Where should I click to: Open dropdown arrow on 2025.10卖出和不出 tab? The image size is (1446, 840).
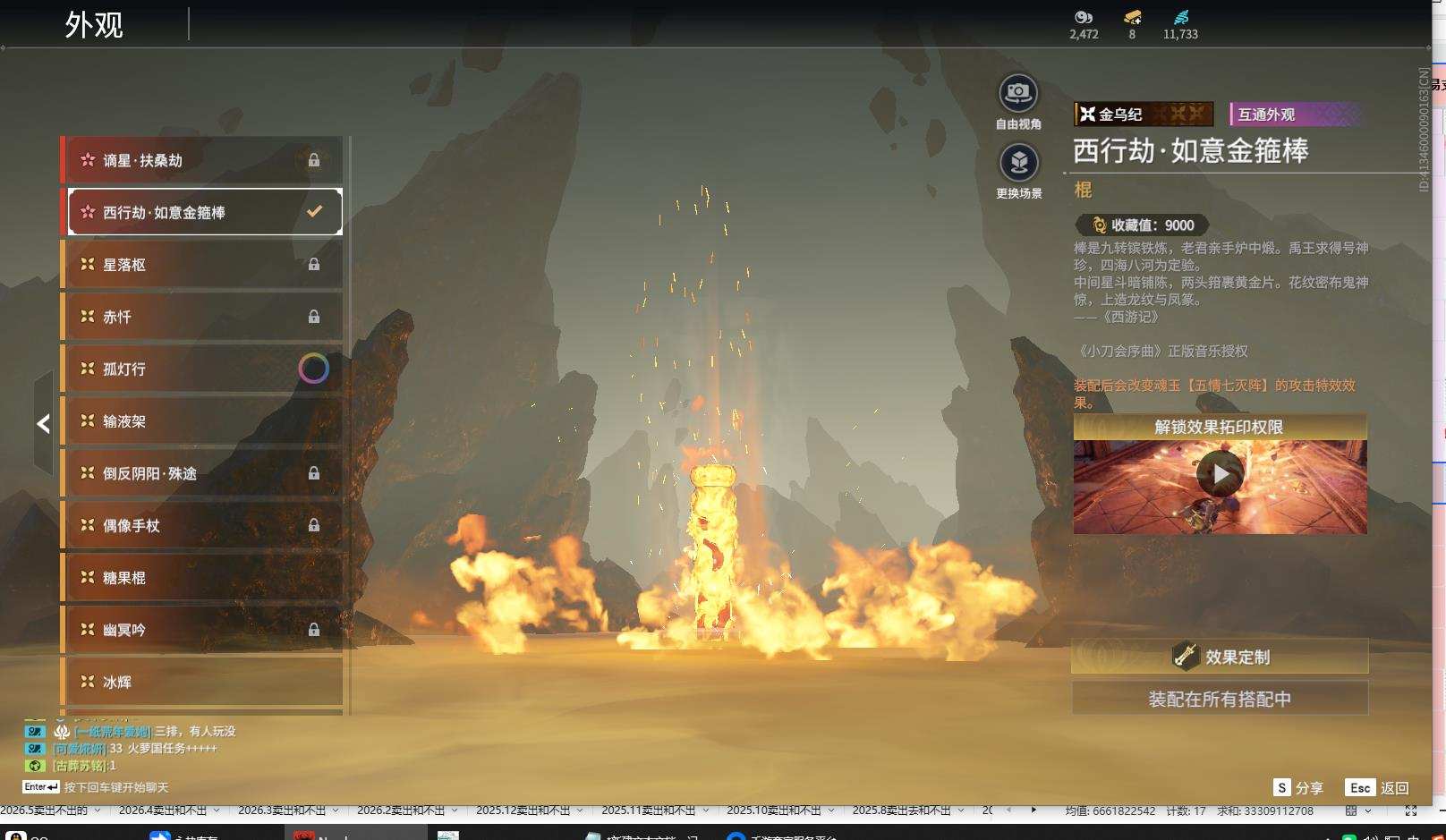click(831, 810)
